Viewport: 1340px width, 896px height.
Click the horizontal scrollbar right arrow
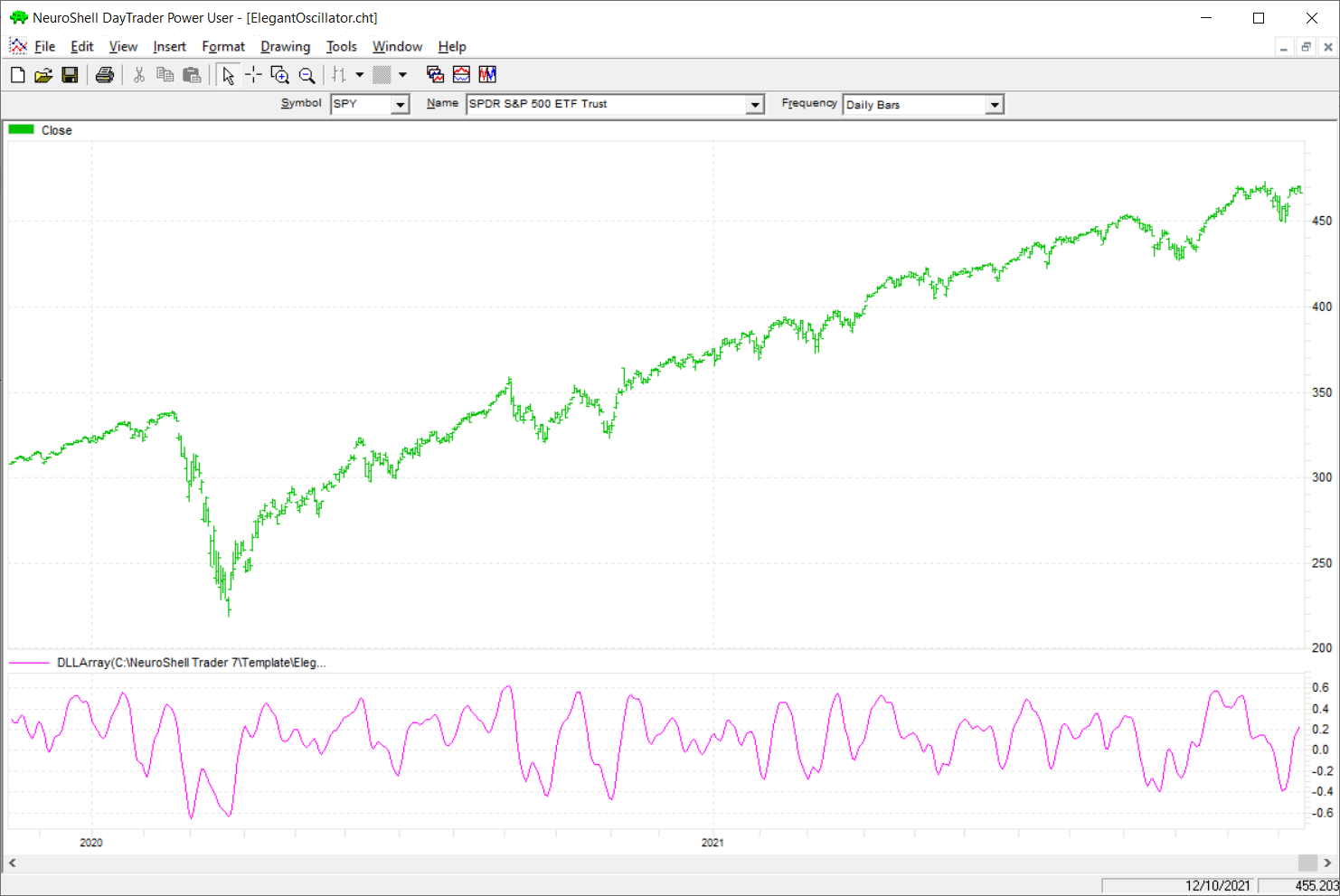pyautogui.click(x=1327, y=863)
